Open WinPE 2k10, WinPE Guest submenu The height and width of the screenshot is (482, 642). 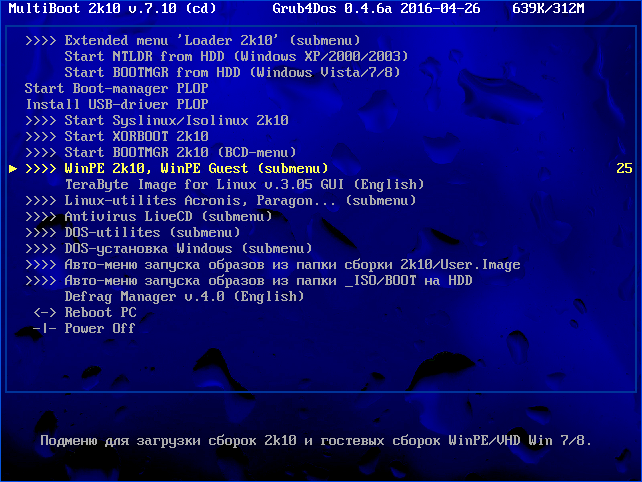pyautogui.click(x=176, y=168)
